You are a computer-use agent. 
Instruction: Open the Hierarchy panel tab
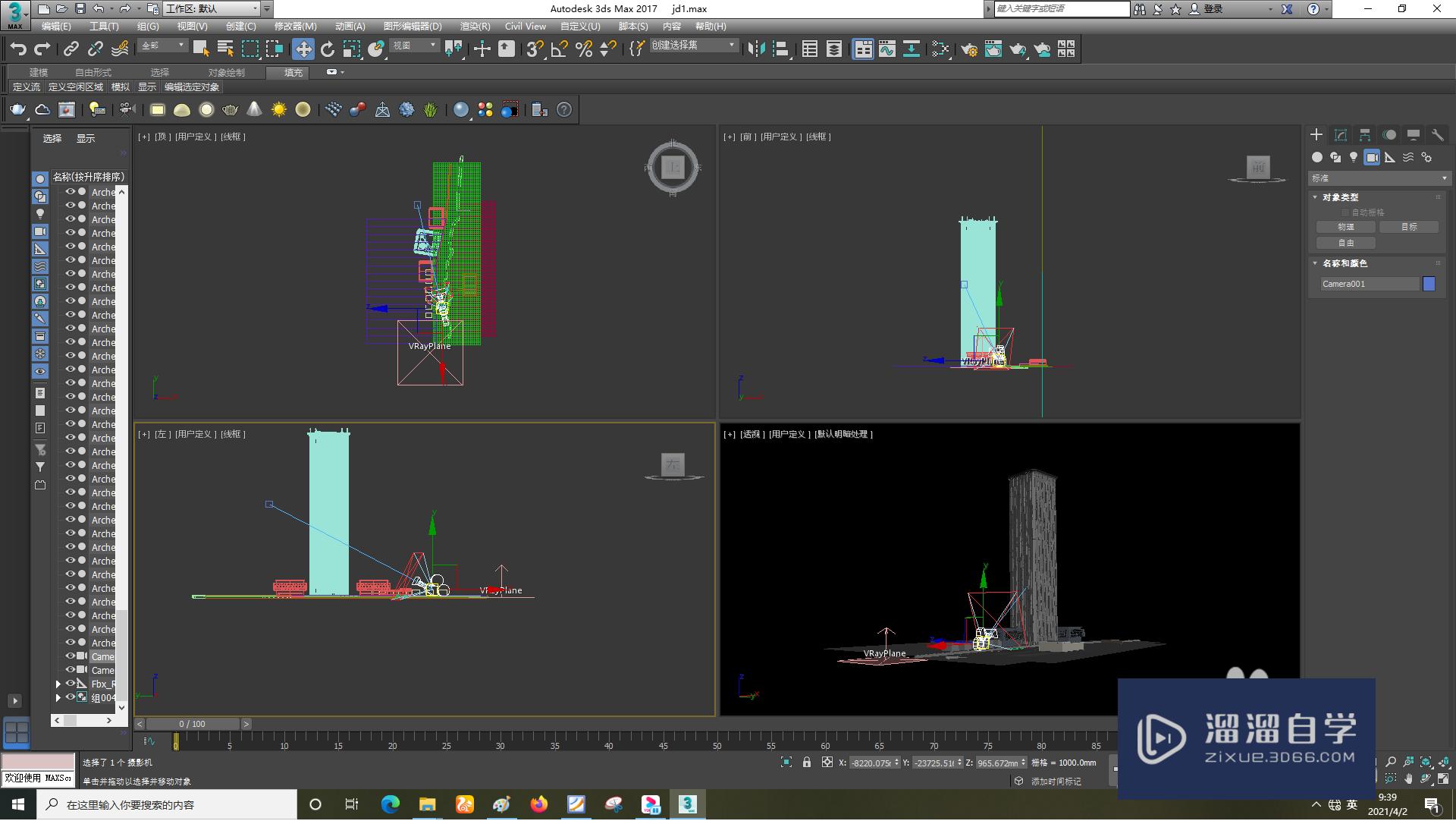coord(1365,135)
